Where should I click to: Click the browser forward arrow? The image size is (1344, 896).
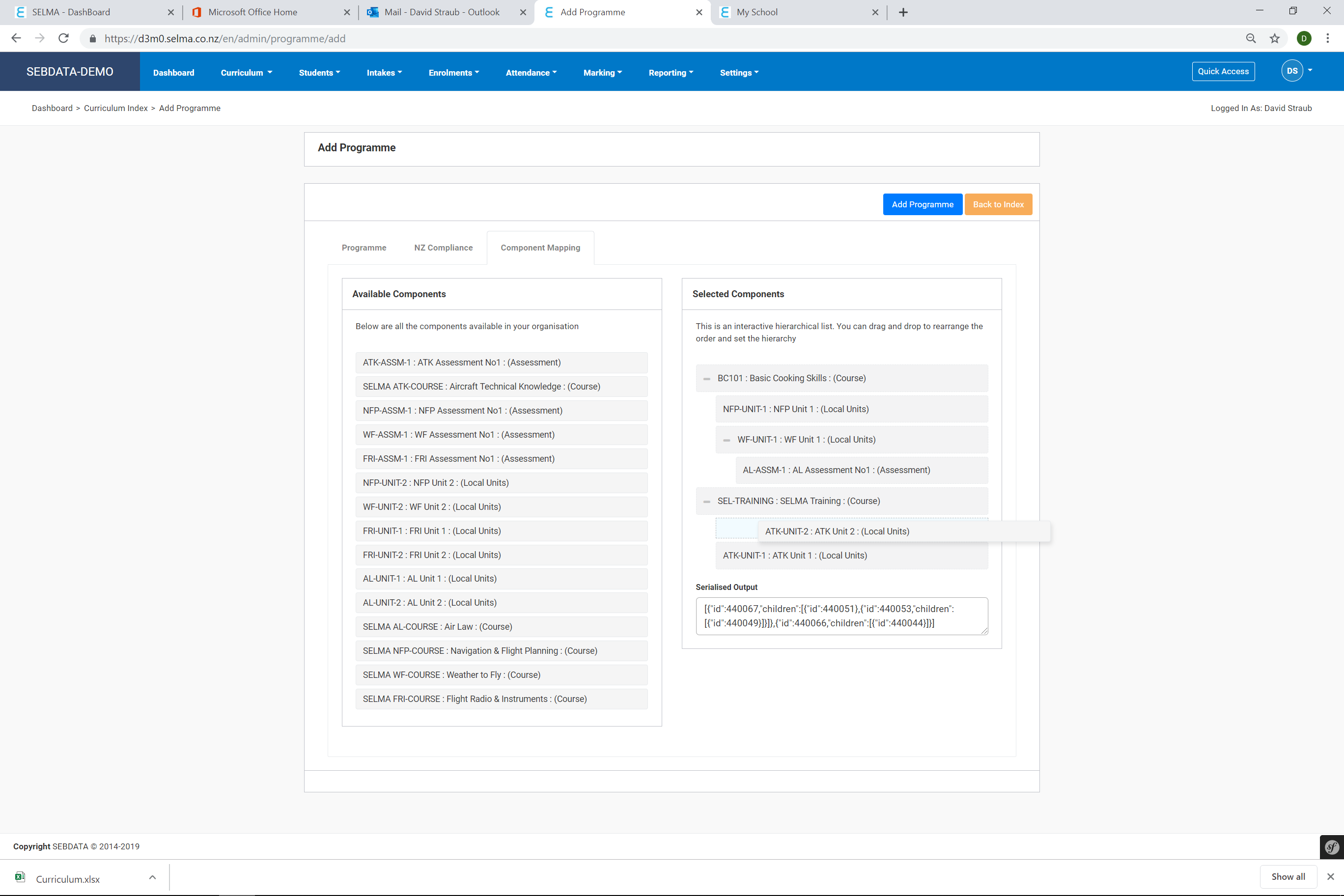(x=39, y=38)
